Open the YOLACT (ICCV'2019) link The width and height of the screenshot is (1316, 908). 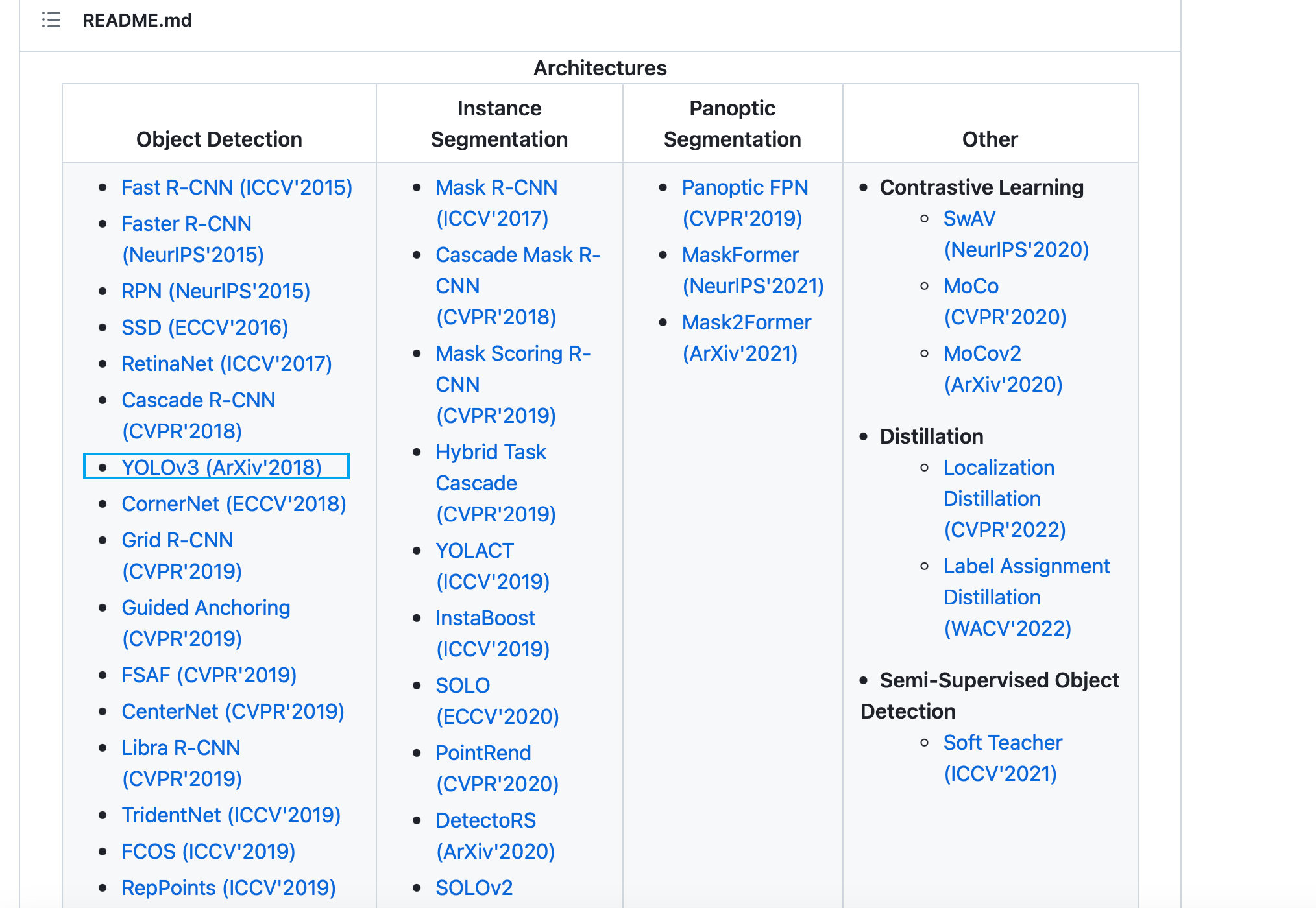click(x=474, y=550)
